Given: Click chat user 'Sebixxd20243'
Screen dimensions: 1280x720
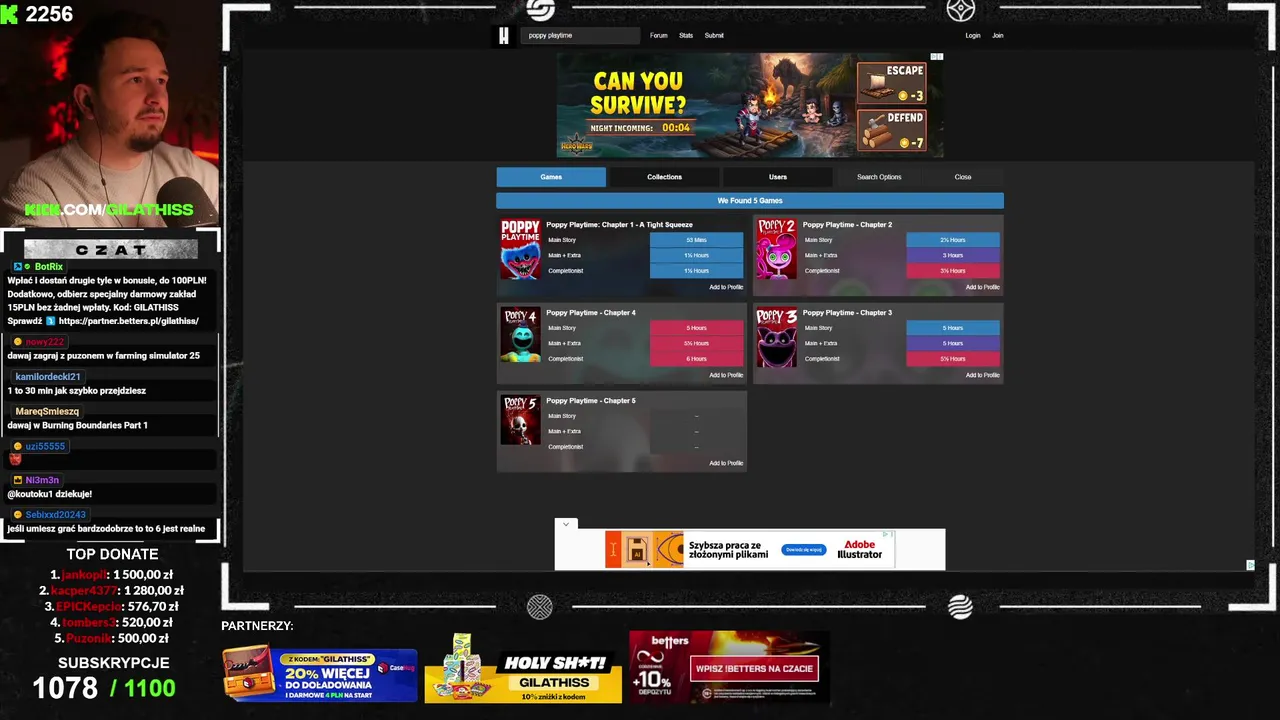Looking at the screenshot, I should [x=55, y=515].
